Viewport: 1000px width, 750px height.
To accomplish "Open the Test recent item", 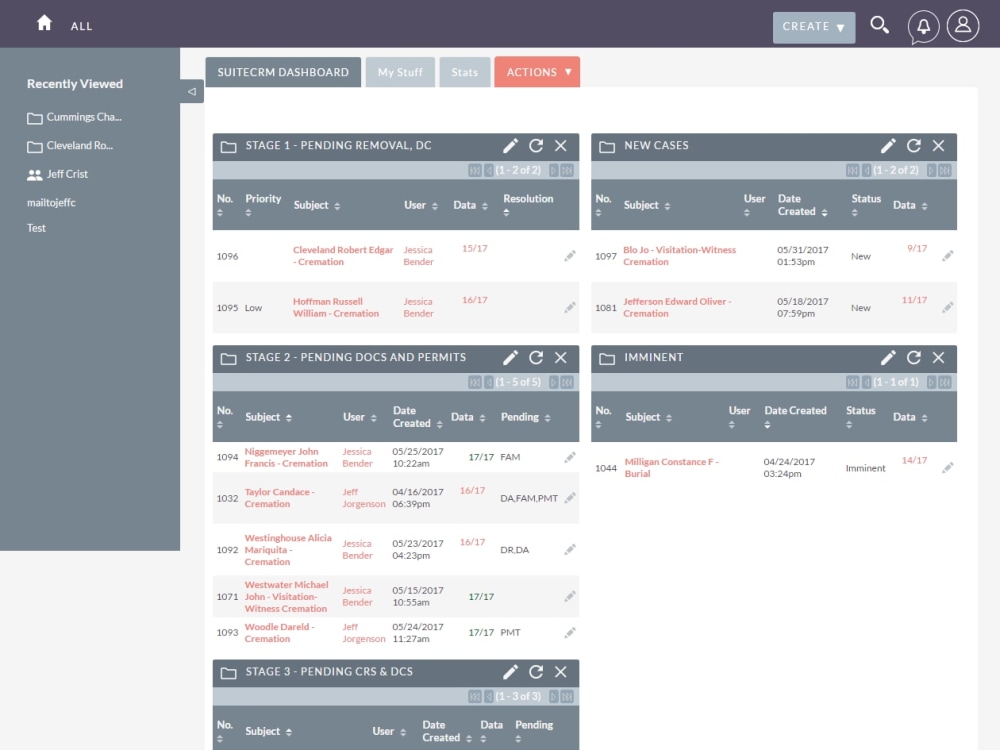I will (x=36, y=228).
